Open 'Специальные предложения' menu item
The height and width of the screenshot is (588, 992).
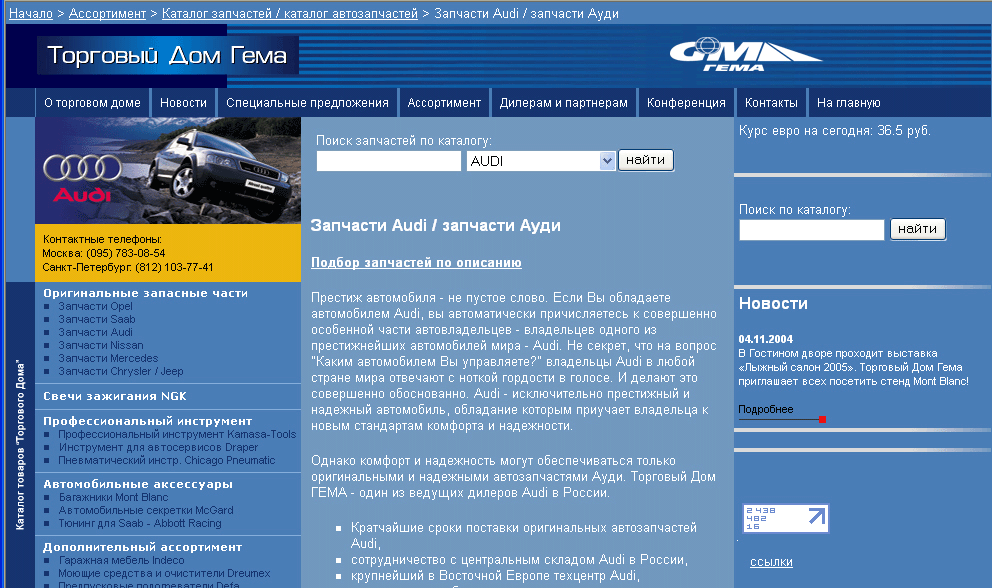click(307, 103)
